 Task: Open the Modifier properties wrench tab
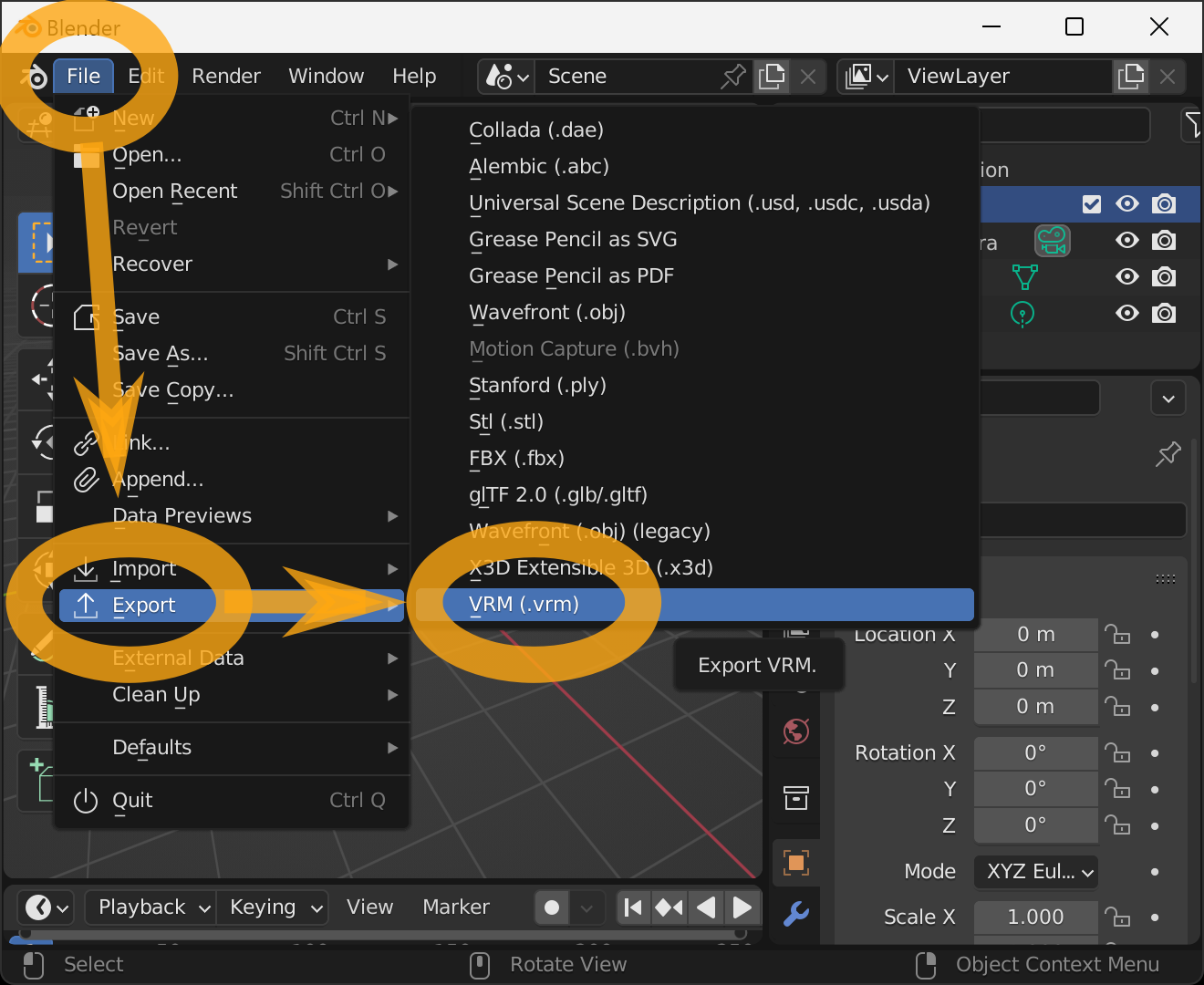point(796,913)
